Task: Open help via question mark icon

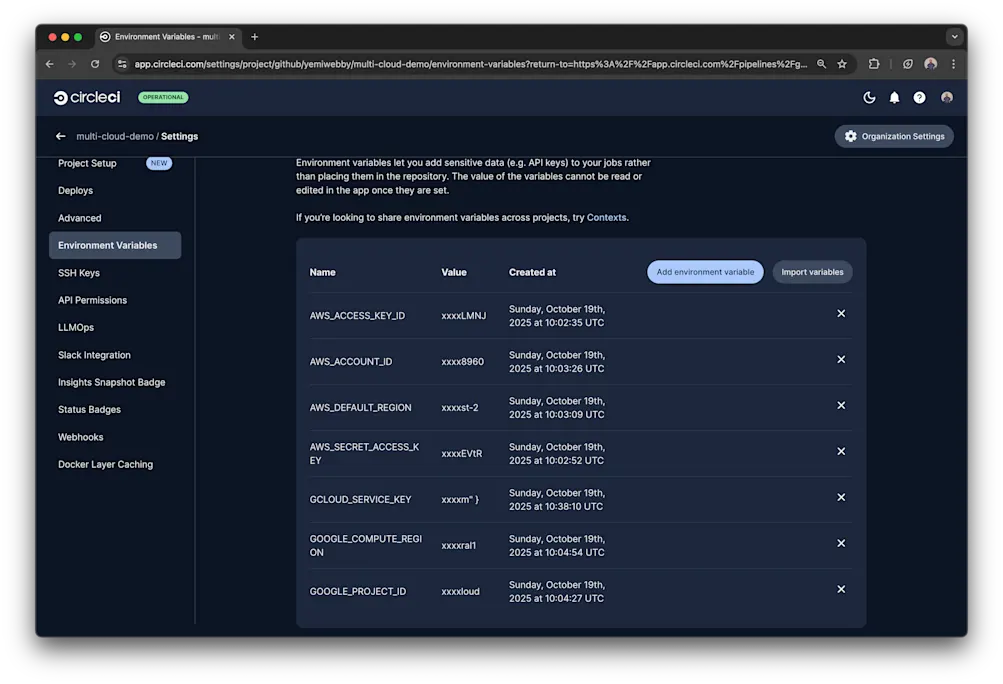Action: (919, 97)
